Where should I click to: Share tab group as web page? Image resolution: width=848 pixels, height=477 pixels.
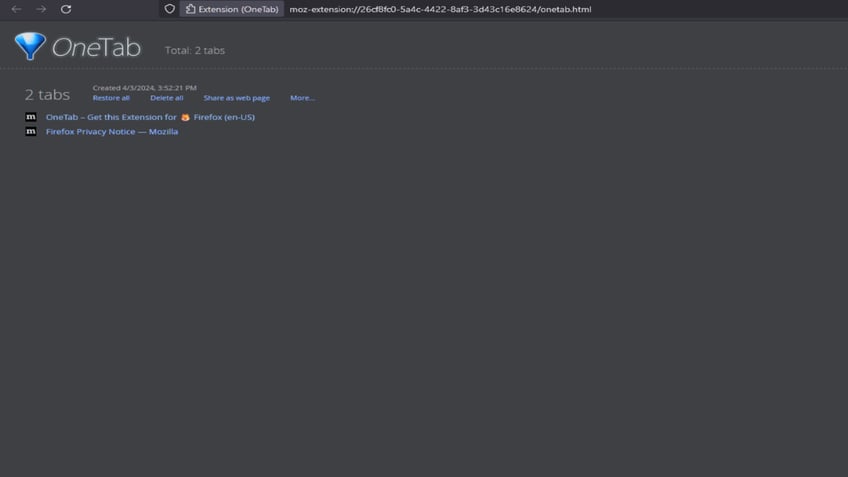236,98
